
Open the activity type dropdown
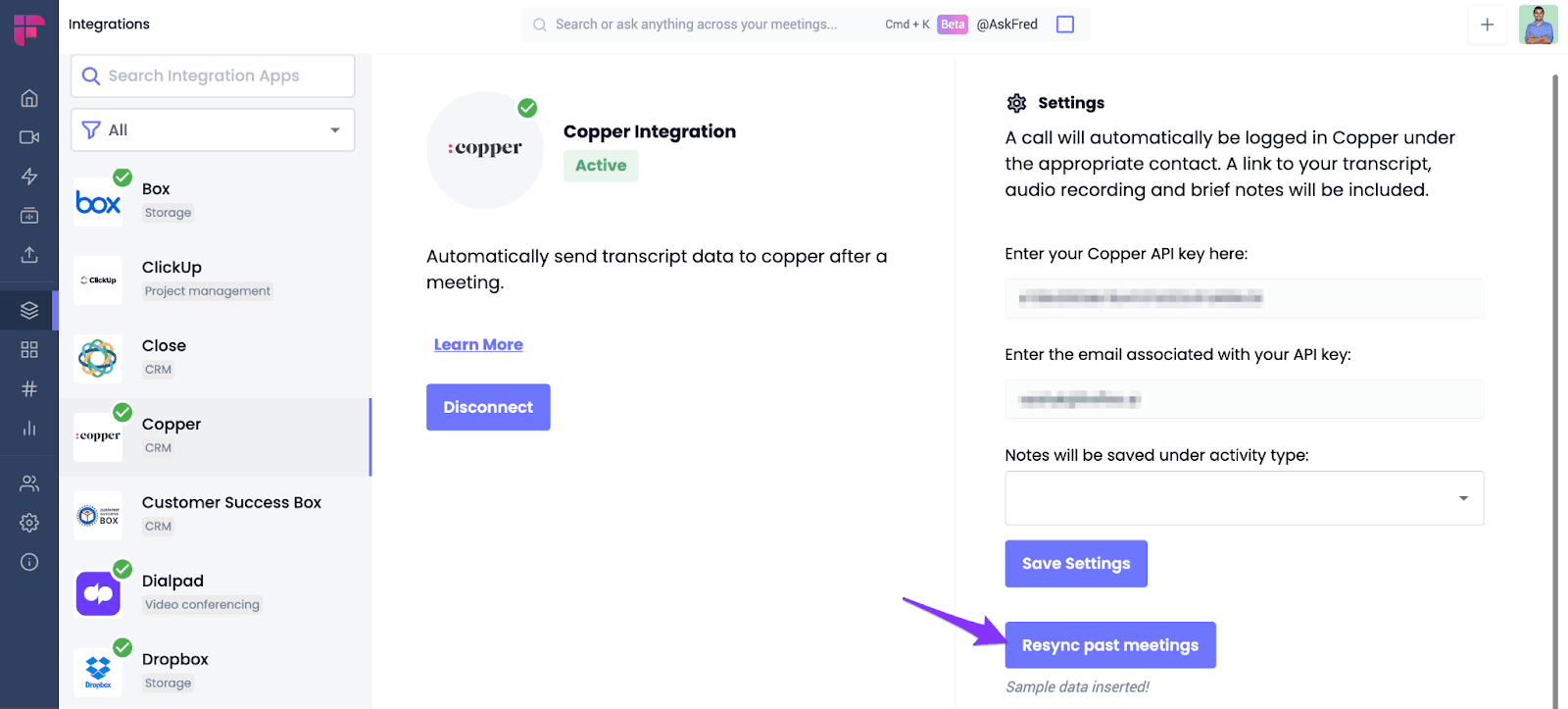tap(1244, 498)
